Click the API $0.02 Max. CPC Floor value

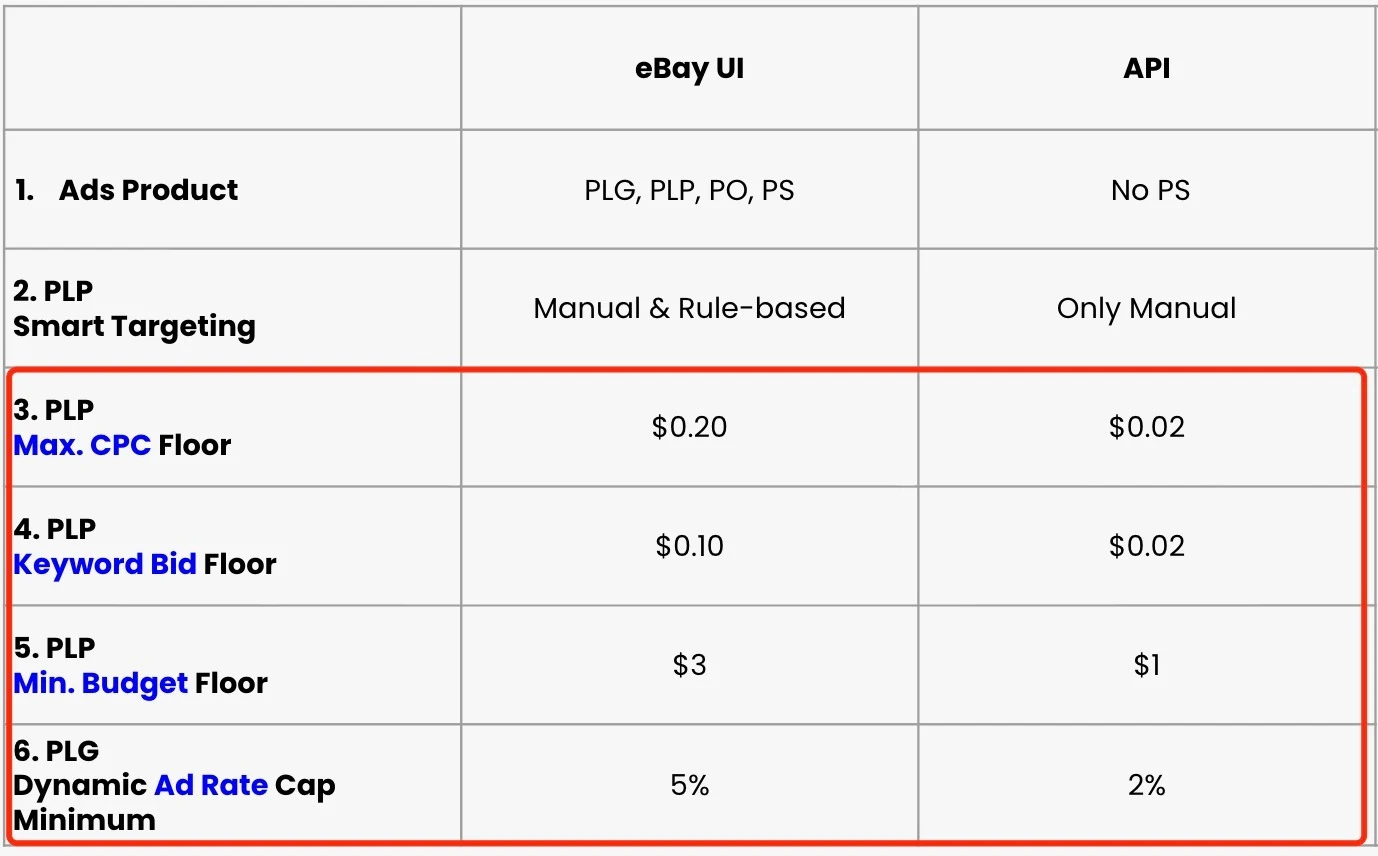coord(1146,427)
